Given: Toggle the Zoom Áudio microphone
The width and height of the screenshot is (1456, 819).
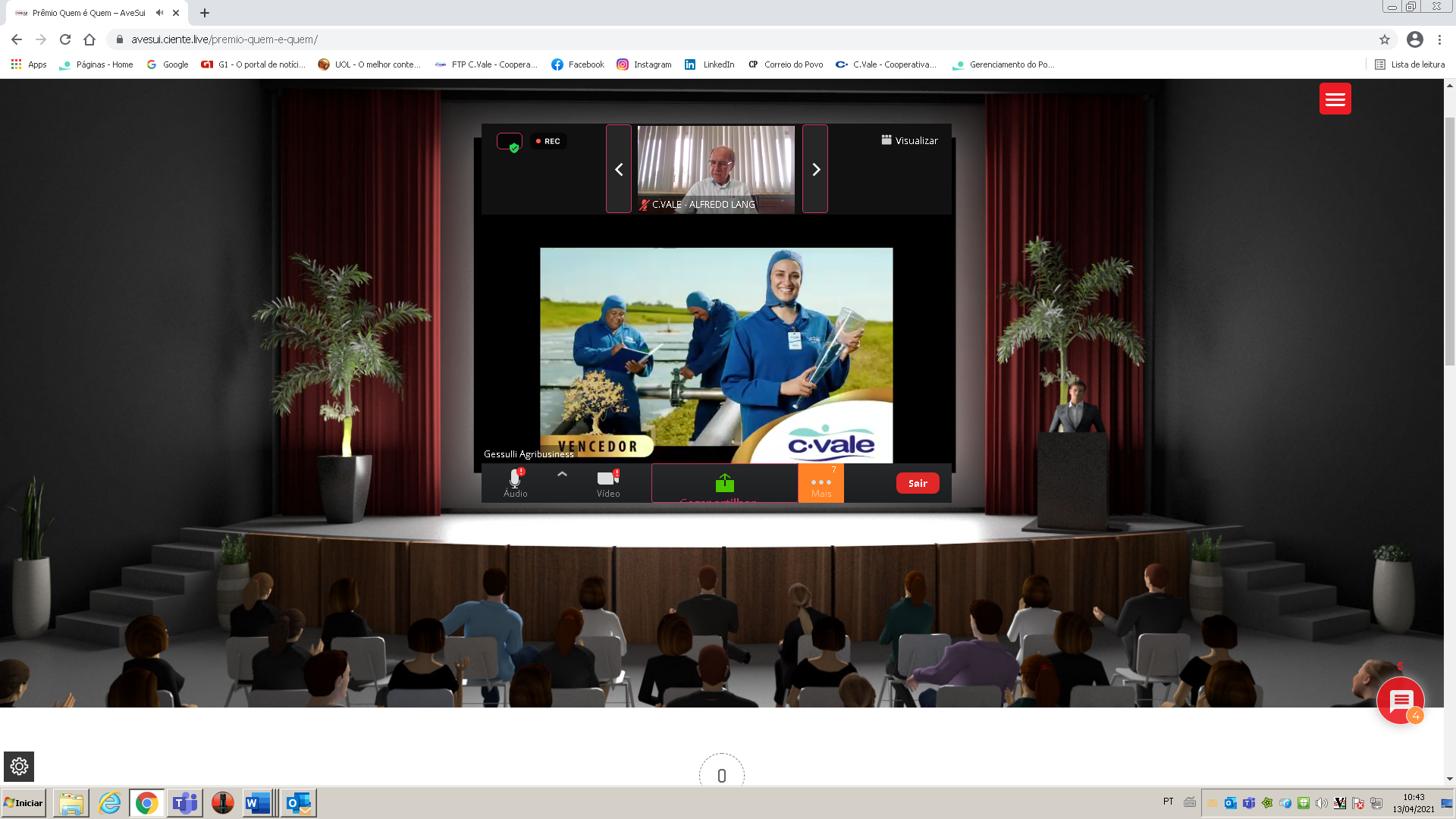Looking at the screenshot, I should (516, 482).
